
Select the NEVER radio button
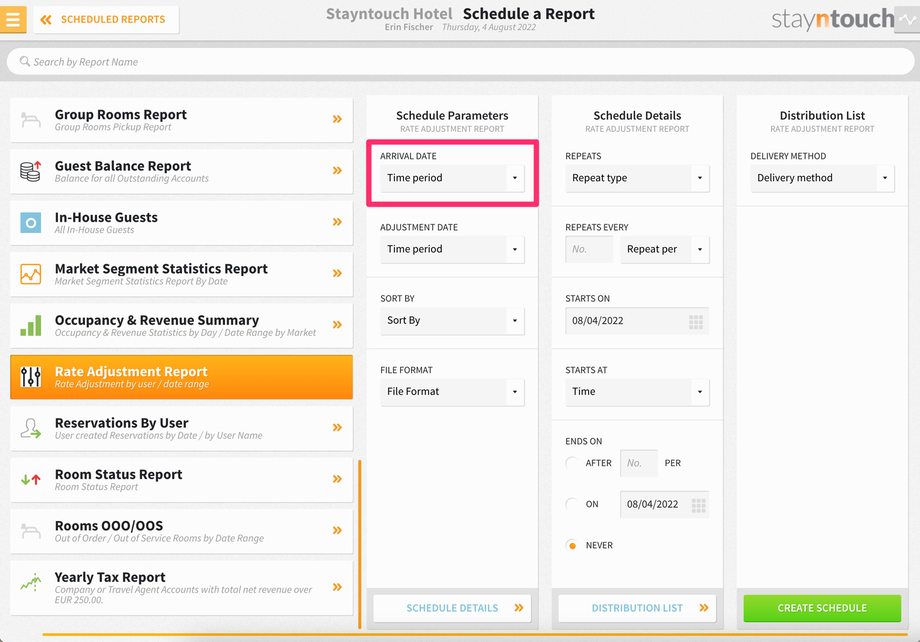coord(572,545)
